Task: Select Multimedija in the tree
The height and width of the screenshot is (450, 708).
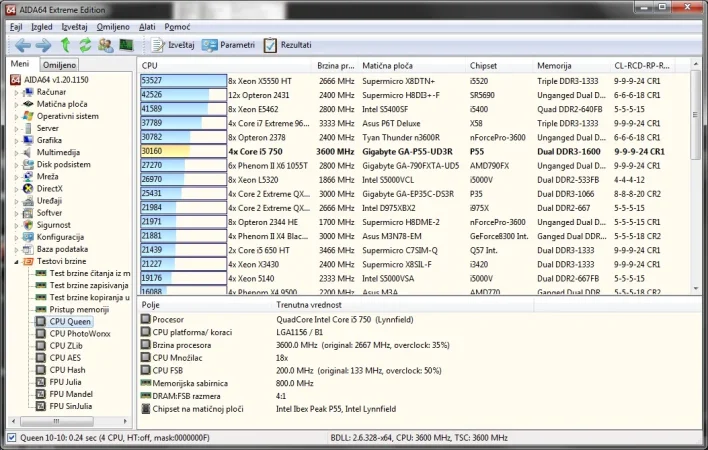Action: 58,153
